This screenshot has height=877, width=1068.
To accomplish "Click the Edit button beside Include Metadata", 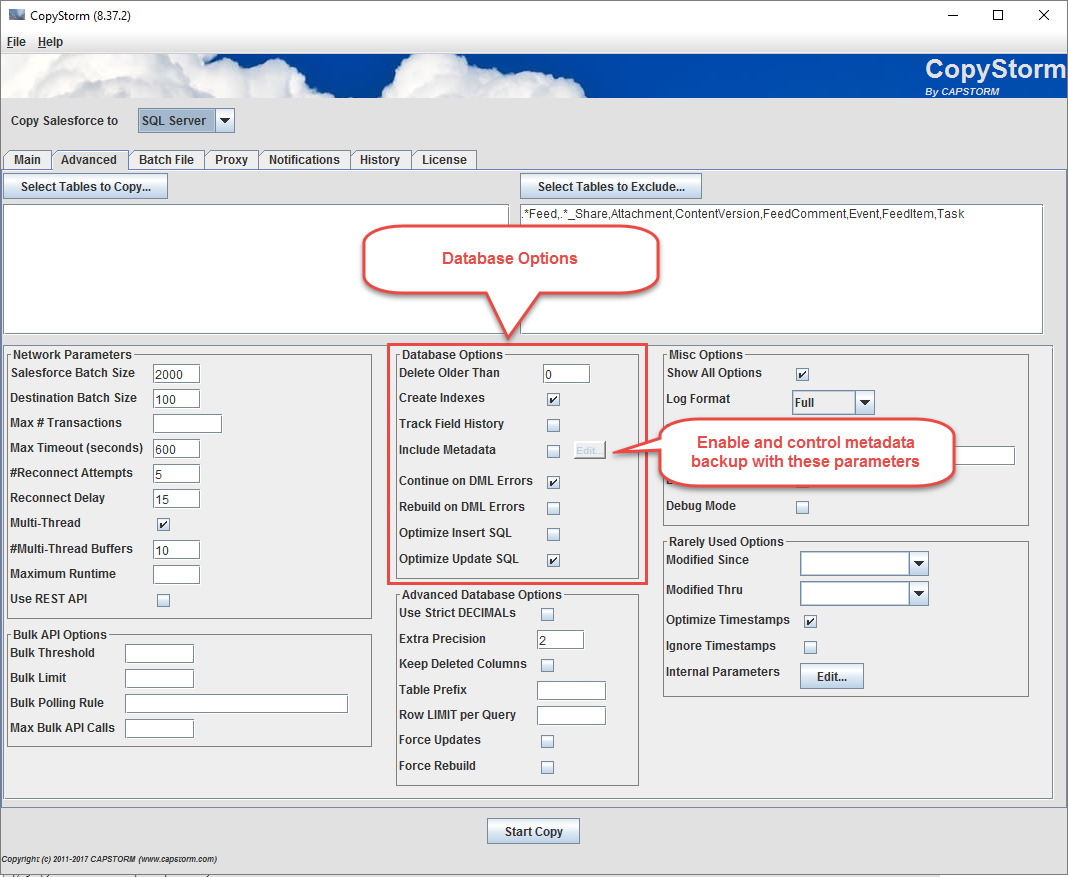I will pos(589,450).
